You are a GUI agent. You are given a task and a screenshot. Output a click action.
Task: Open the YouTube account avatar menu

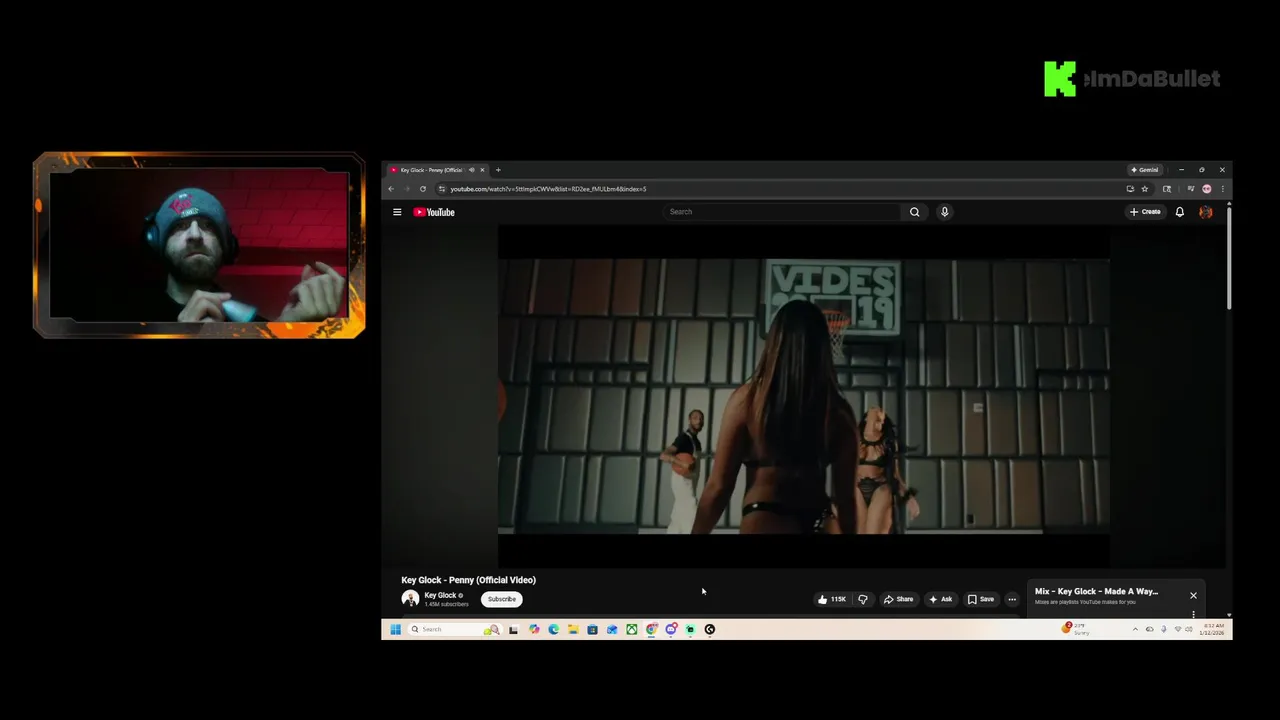click(x=1205, y=212)
